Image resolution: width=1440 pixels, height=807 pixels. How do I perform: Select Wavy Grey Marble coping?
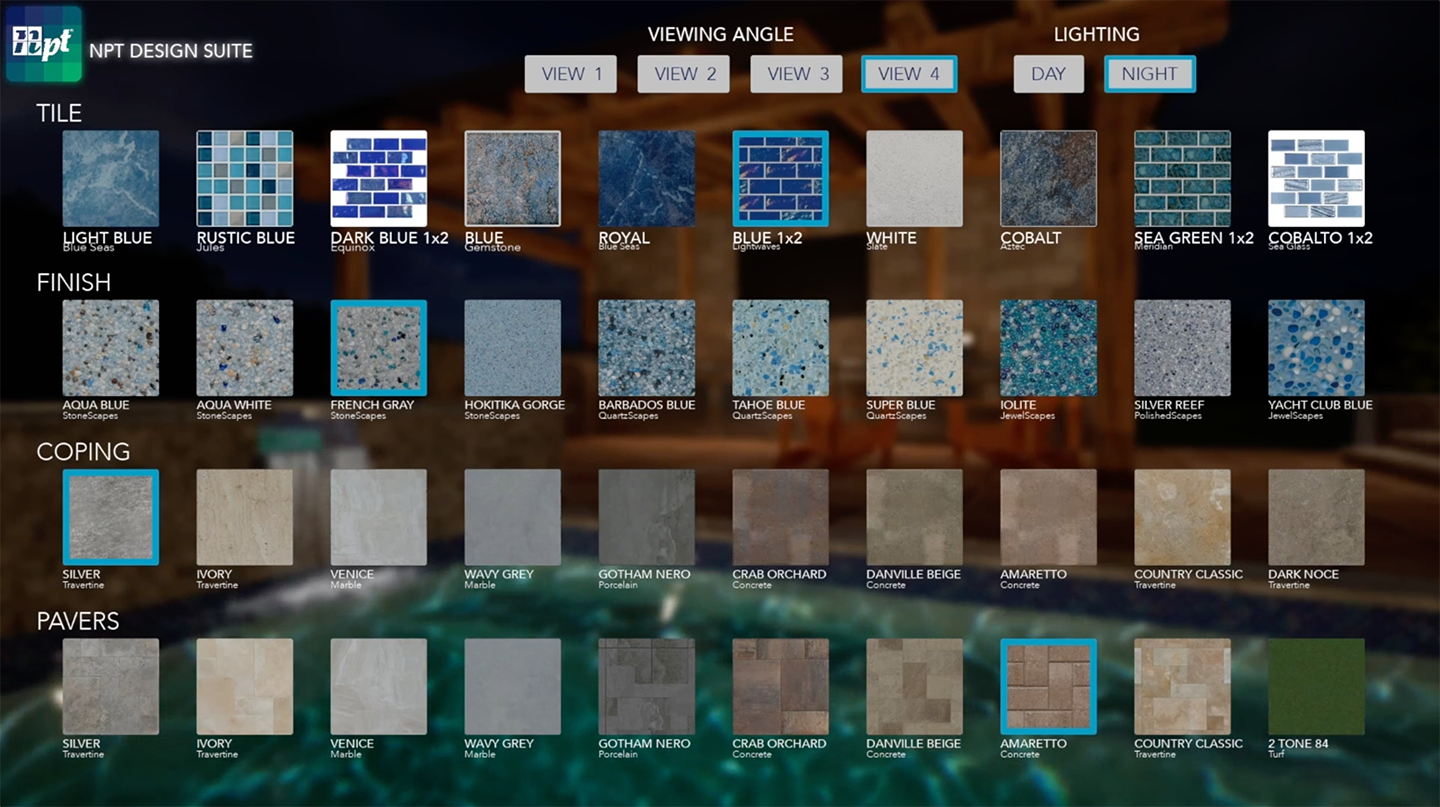(x=513, y=518)
